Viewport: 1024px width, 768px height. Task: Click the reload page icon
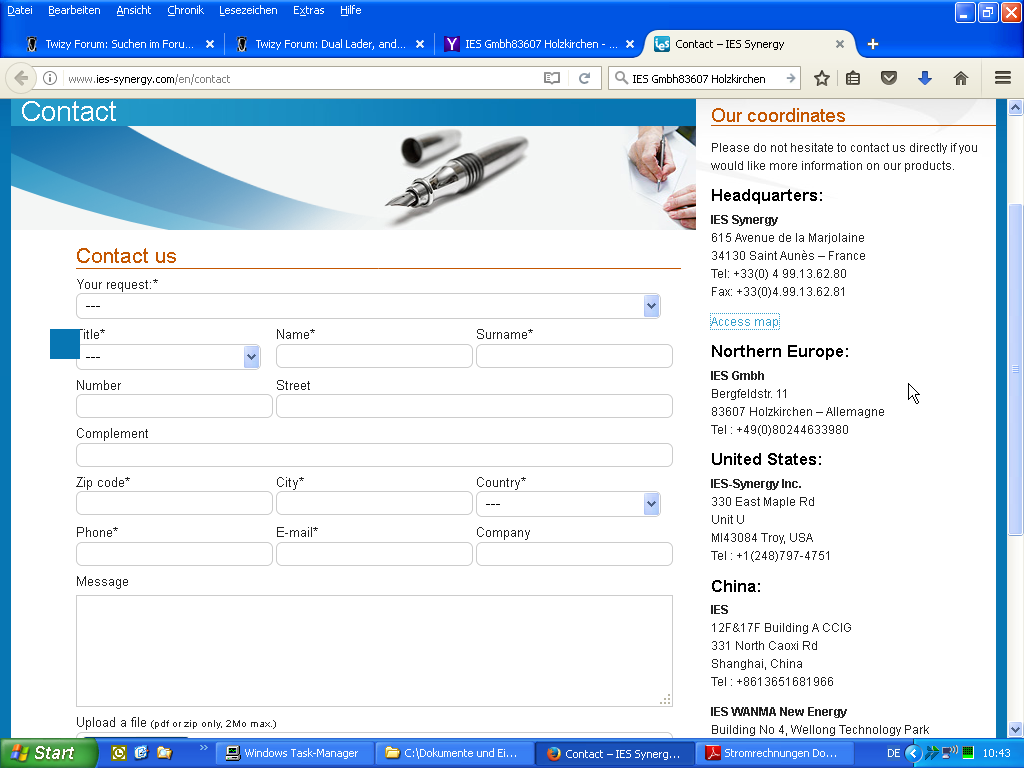[x=585, y=78]
